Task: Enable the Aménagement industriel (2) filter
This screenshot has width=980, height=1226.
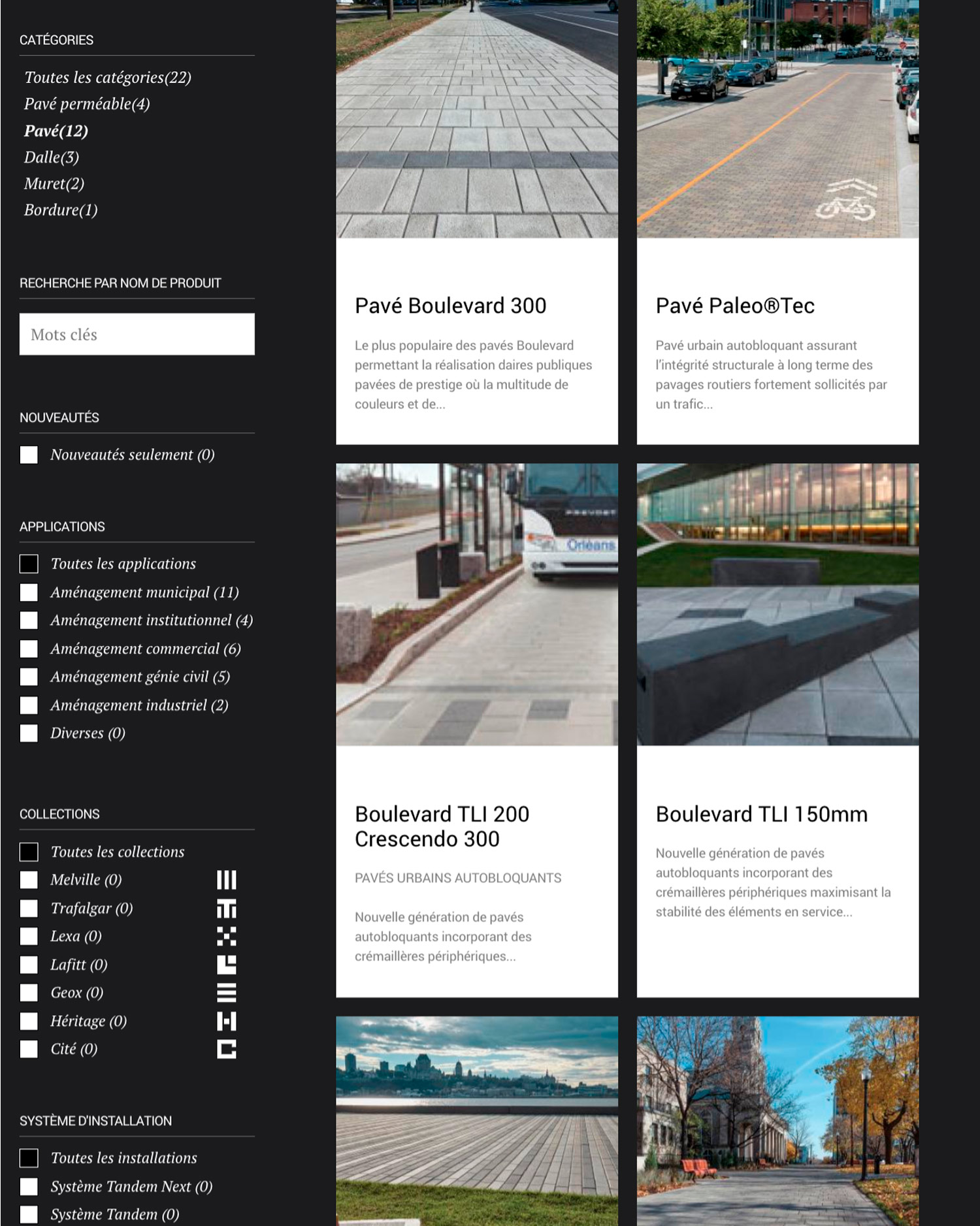Action: coord(29,705)
